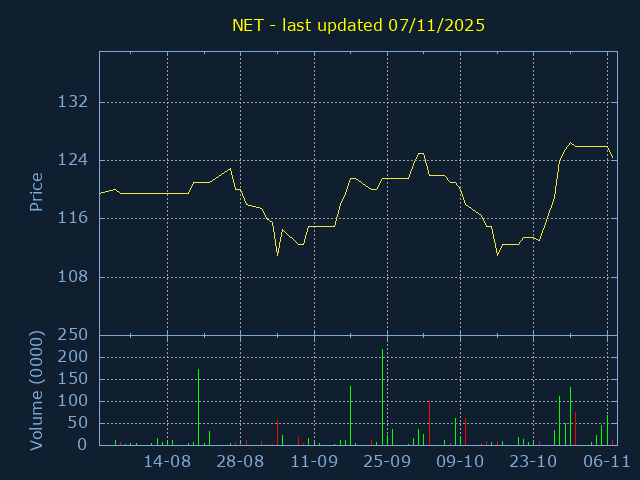Click the "Price" y-axis label
This screenshot has width=640, height=480.
click(36, 192)
